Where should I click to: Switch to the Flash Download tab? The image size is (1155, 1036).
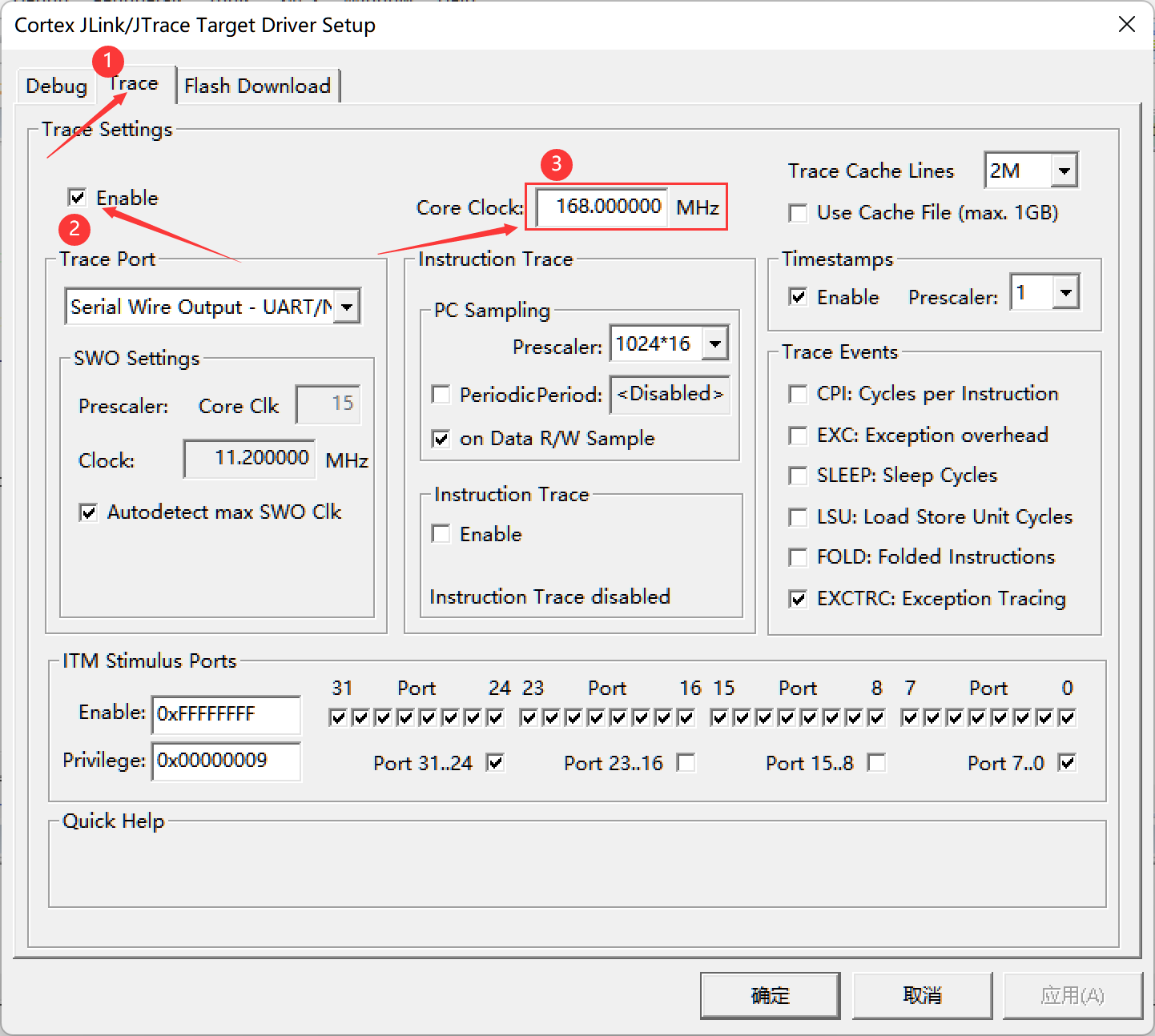click(257, 86)
